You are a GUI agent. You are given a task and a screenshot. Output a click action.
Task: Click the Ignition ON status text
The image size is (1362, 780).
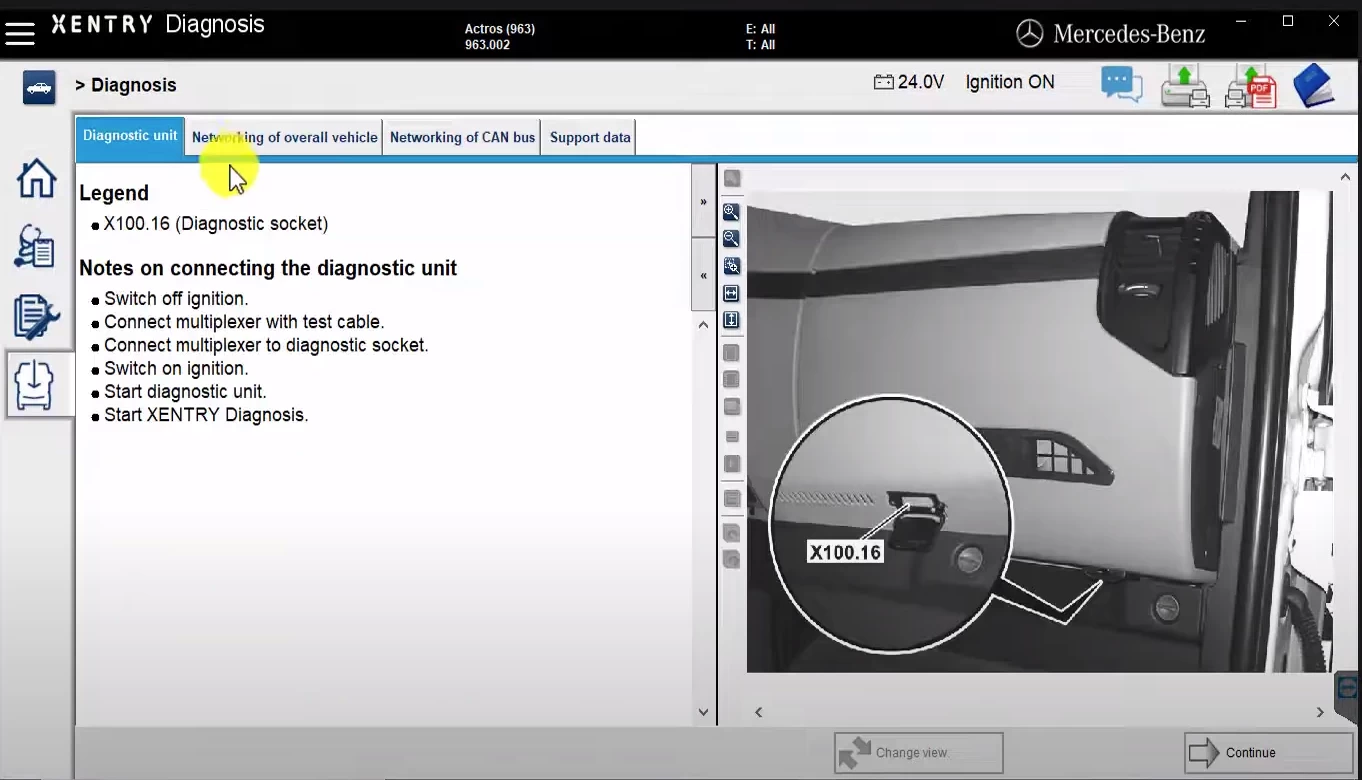pos(1010,82)
